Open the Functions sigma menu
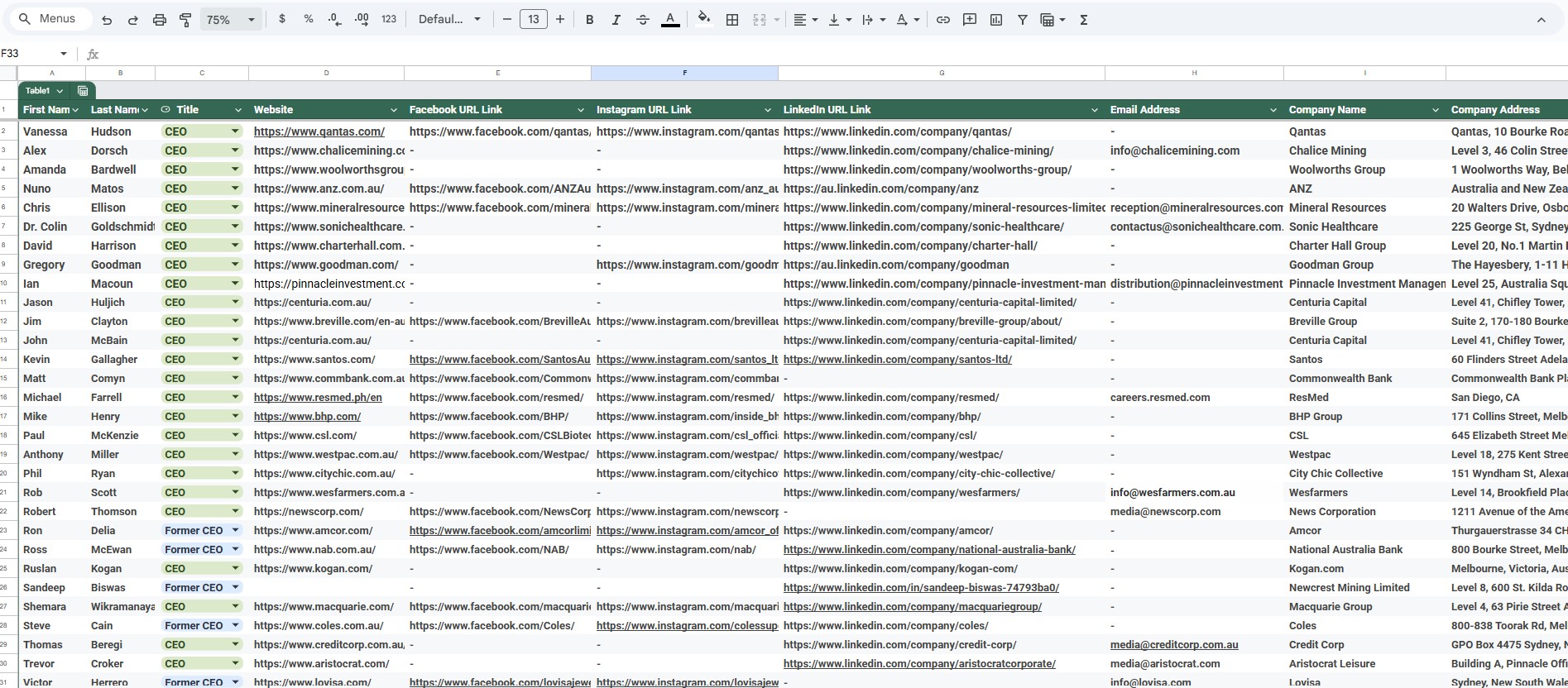This screenshot has height=688, width=1568. tap(1083, 20)
